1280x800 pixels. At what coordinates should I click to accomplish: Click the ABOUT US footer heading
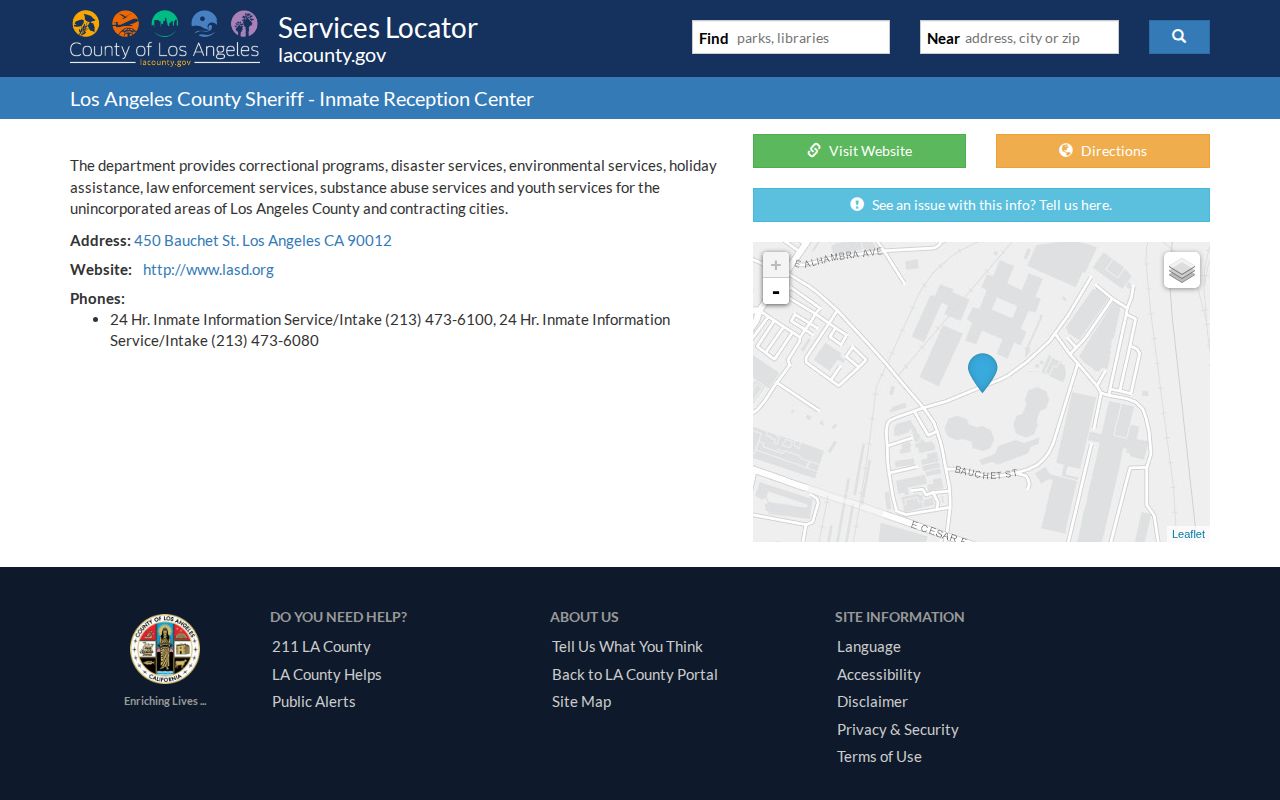(584, 617)
